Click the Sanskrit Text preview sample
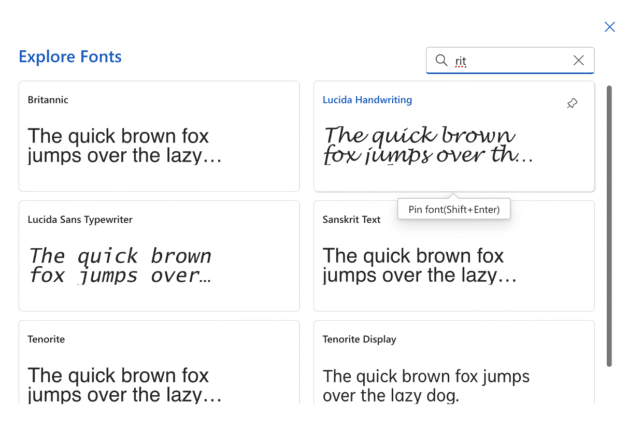This screenshot has width=628, height=431. point(420,265)
